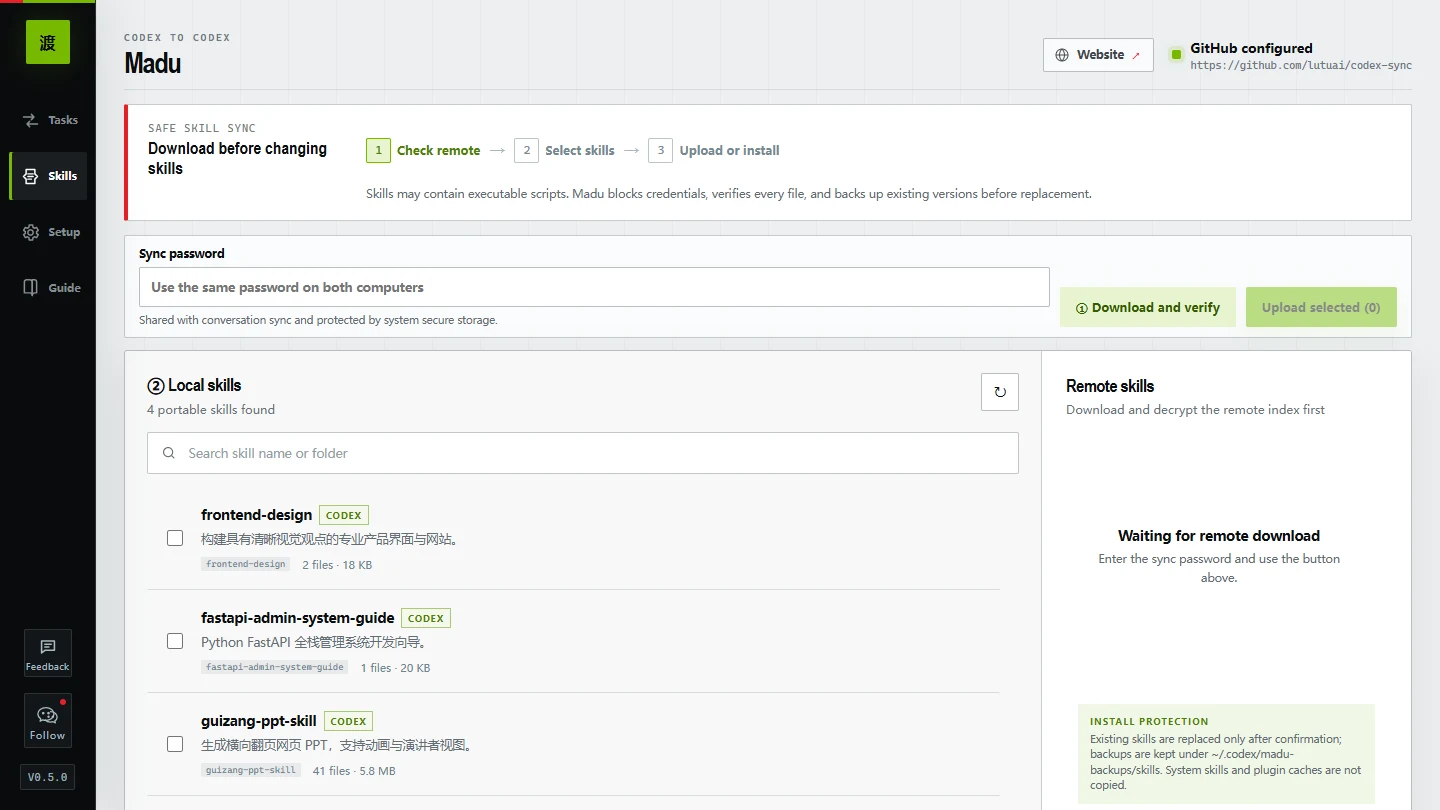Check the fastapi-admin-system-guide skill checkbox
The image size is (1440, 810).
point(175,641)
